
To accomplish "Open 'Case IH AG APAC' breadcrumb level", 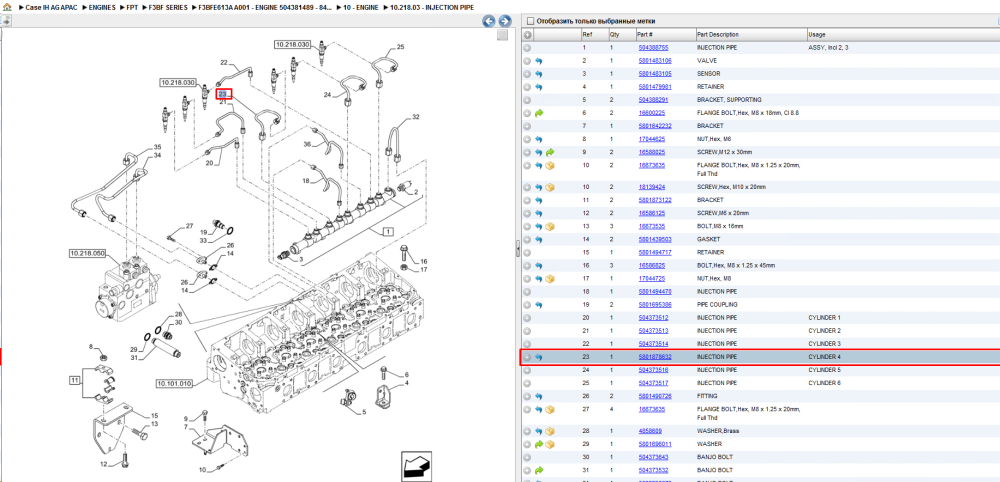I will click(52, 7).
